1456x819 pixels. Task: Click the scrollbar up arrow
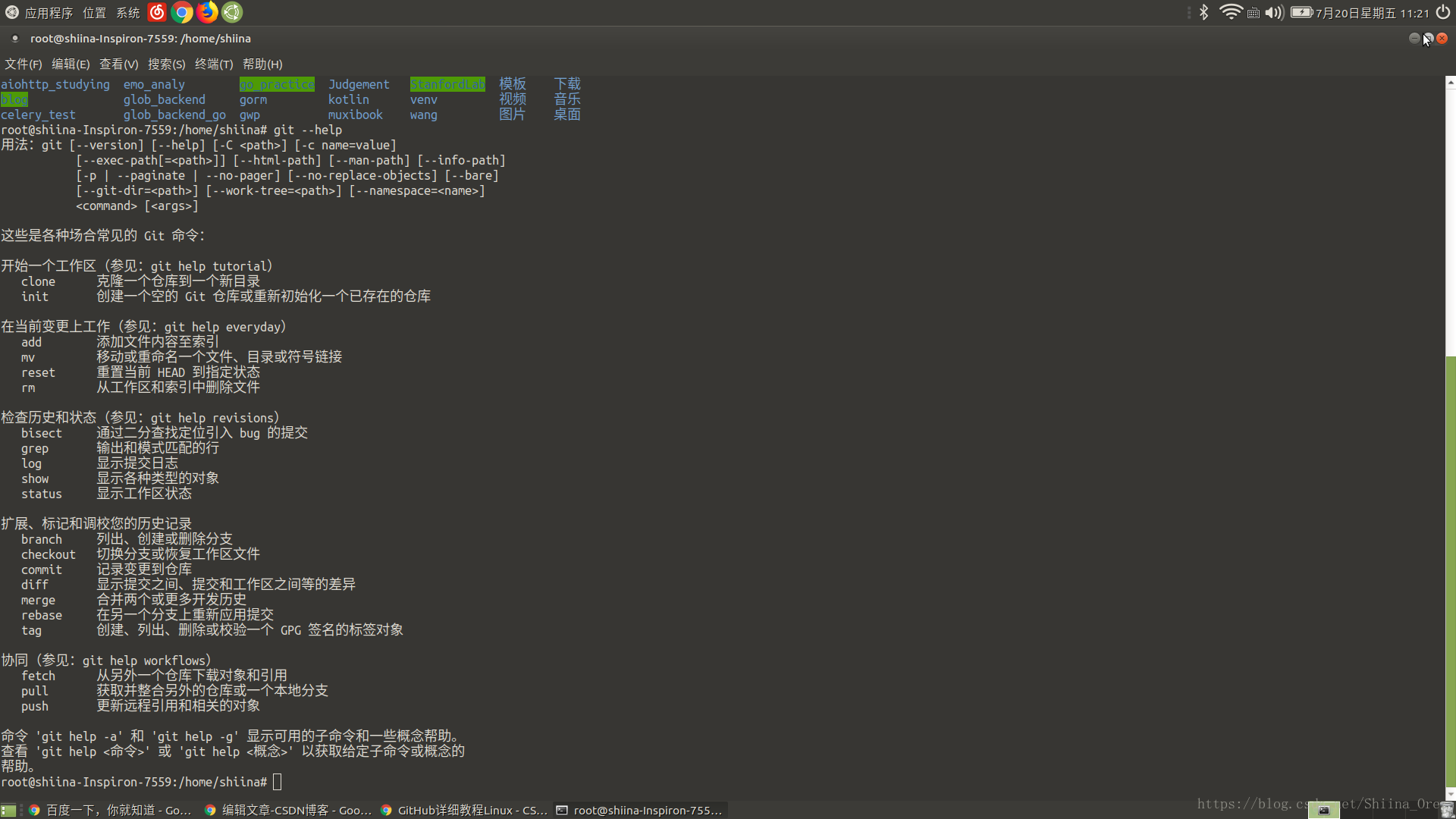click(x=1450, y=82)
